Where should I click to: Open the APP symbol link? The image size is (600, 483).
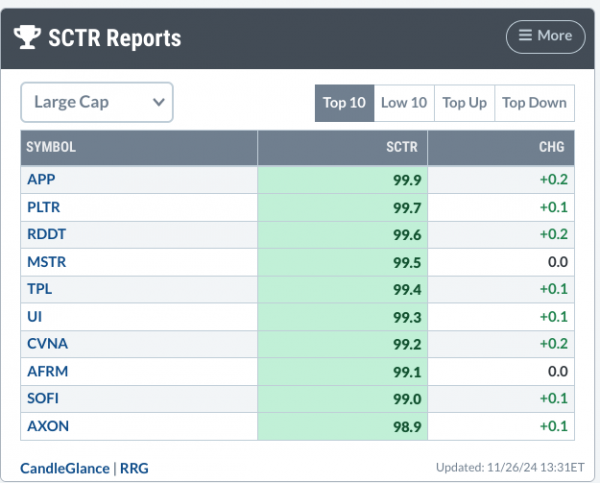pos(41,179)
